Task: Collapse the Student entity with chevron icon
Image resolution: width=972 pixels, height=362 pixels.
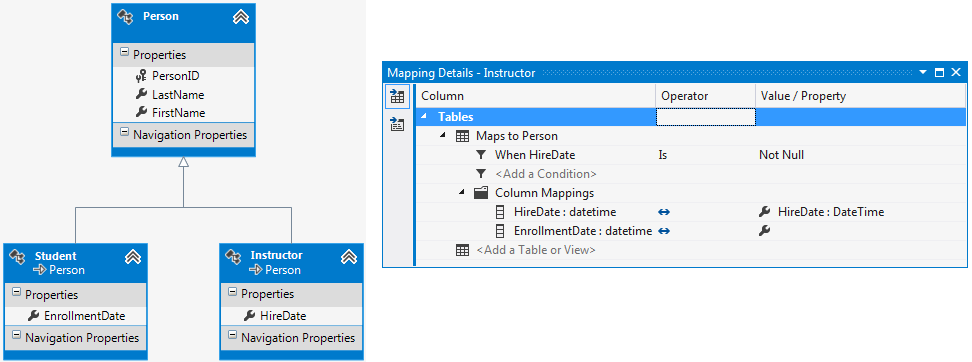Action: pos(133,257)
